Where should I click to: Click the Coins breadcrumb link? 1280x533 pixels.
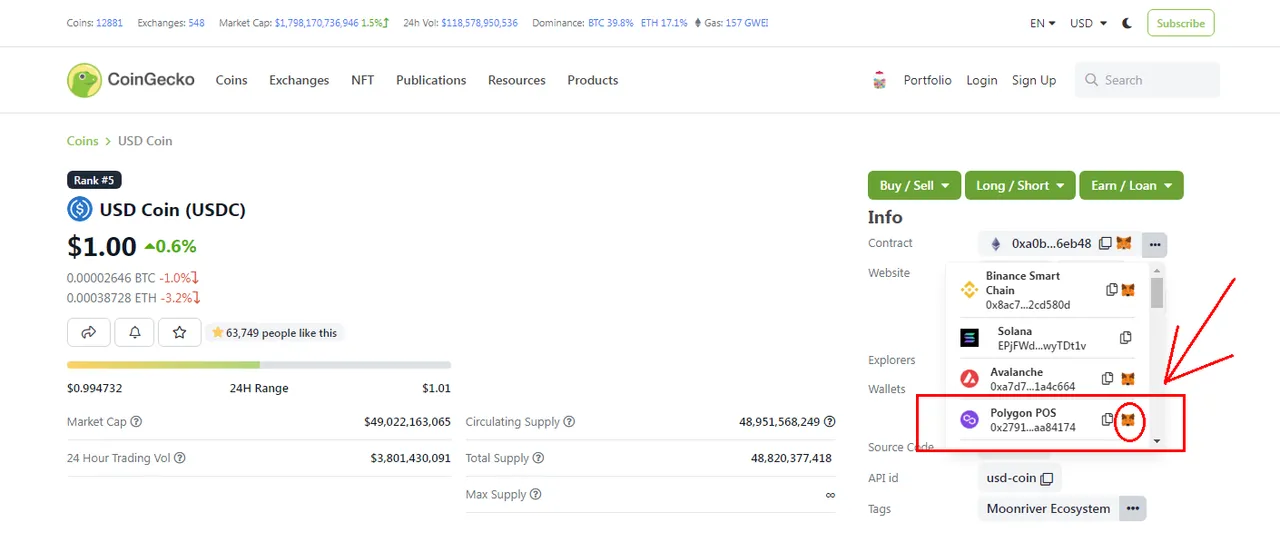click(x=83, y=141)
